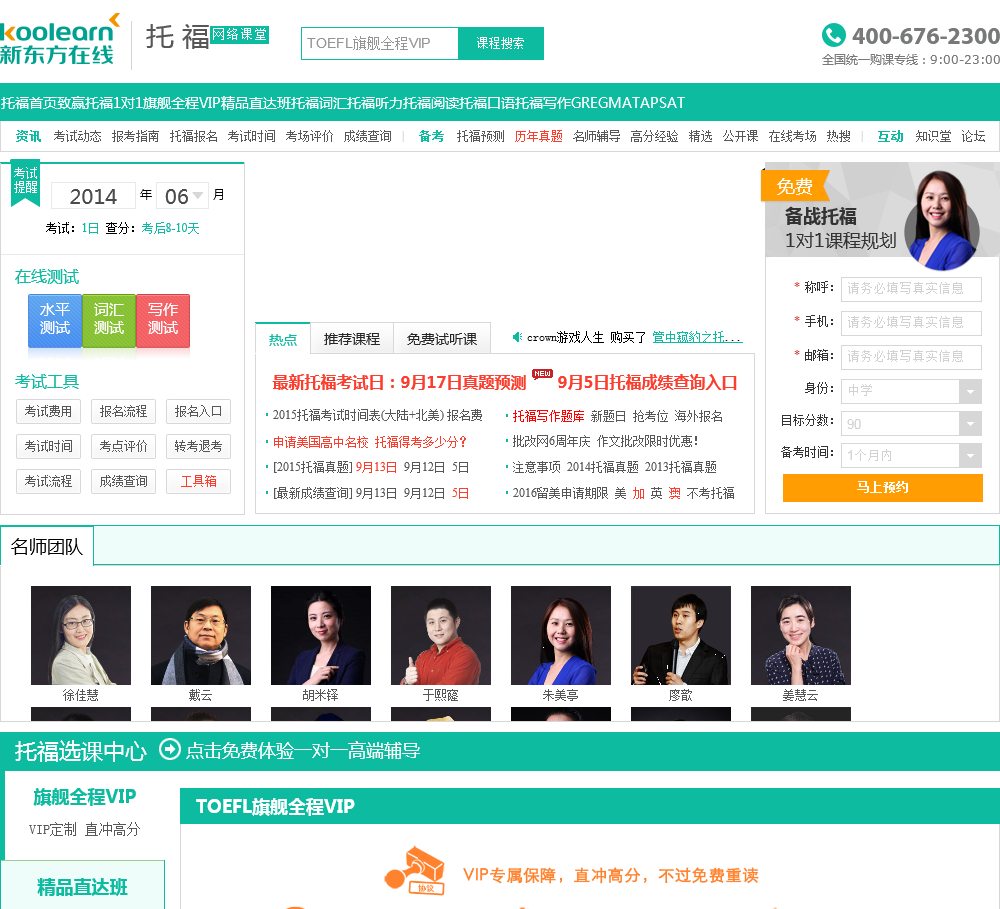Open the 词汇测试 green tile
Image resolution: width=1000 pixels, height=909 pixels.
coord(109,320)
